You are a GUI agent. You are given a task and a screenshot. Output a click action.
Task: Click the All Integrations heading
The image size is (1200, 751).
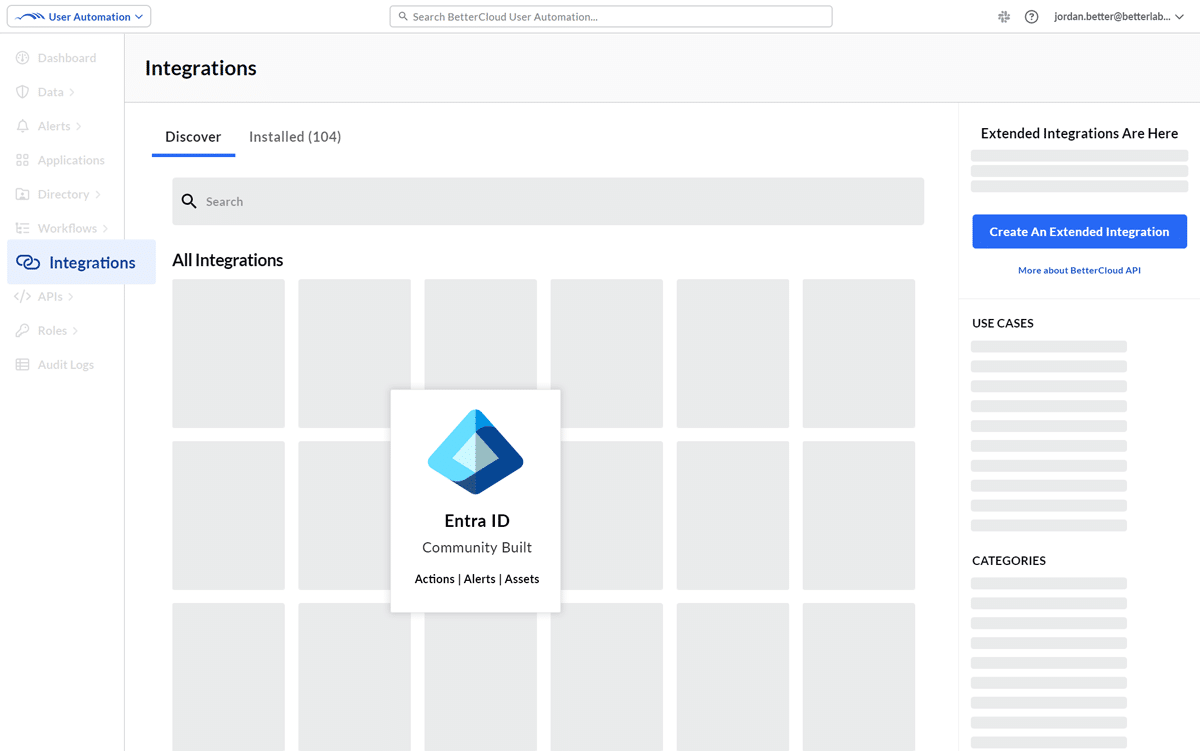point(228,260)
